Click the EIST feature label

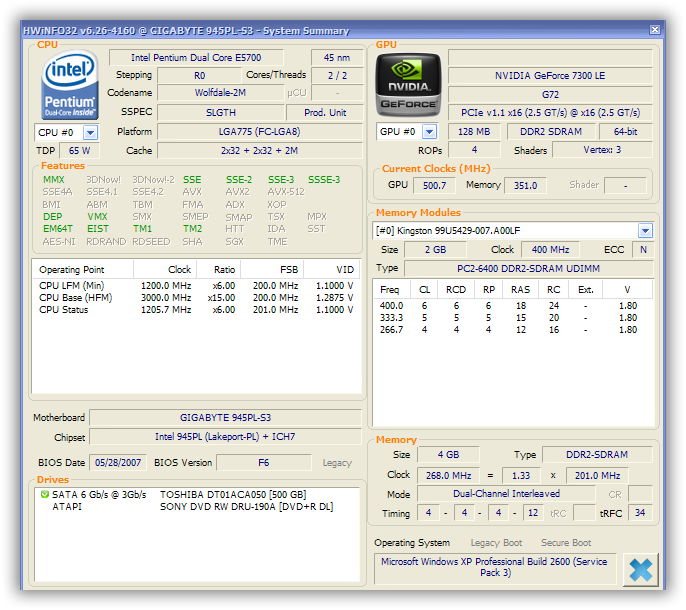point(98,229)
